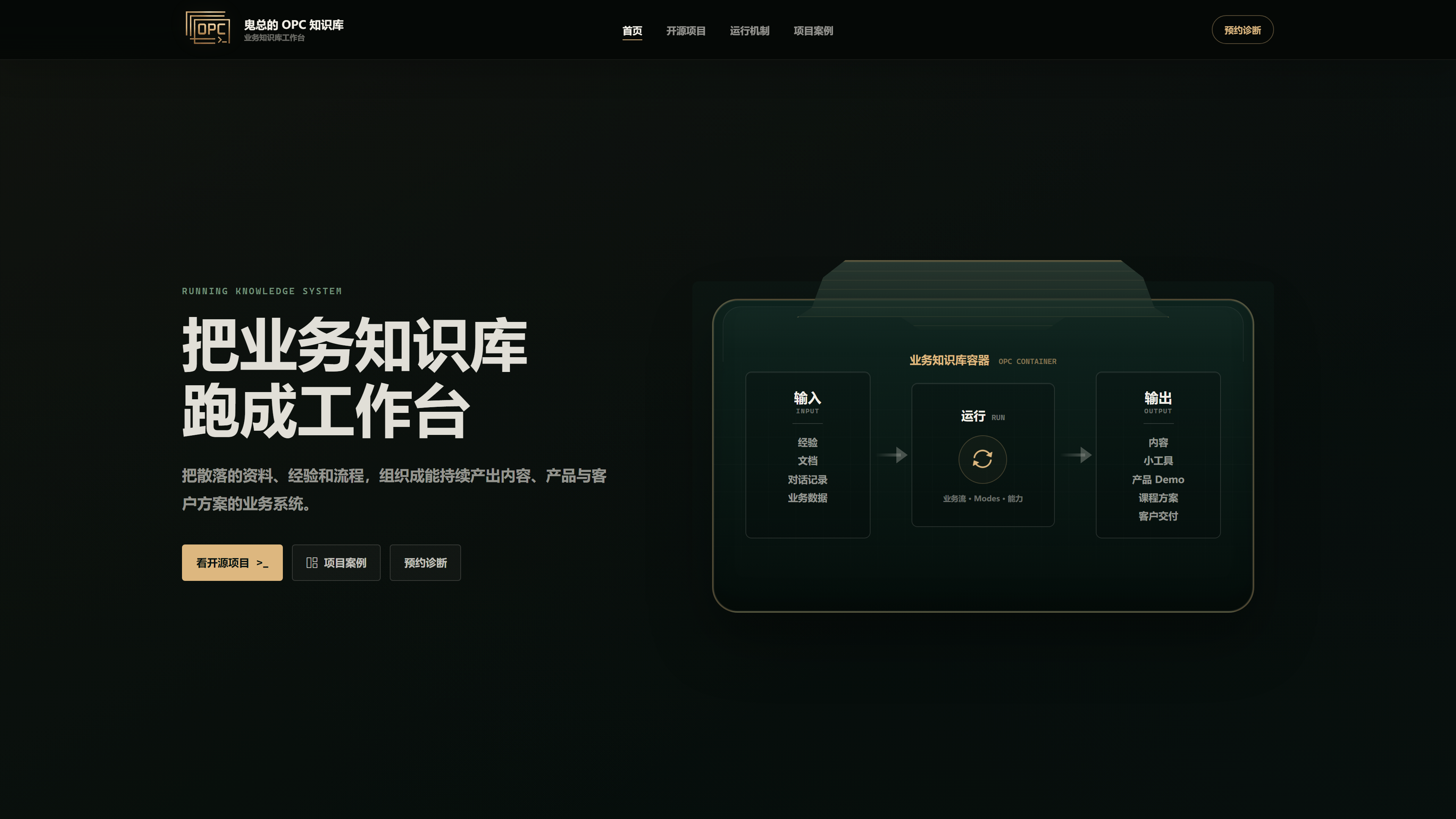Viewport: 1456px width, 819px height.
Task: Click the circular refresh icon under 运行
Action: coord(982,459)
